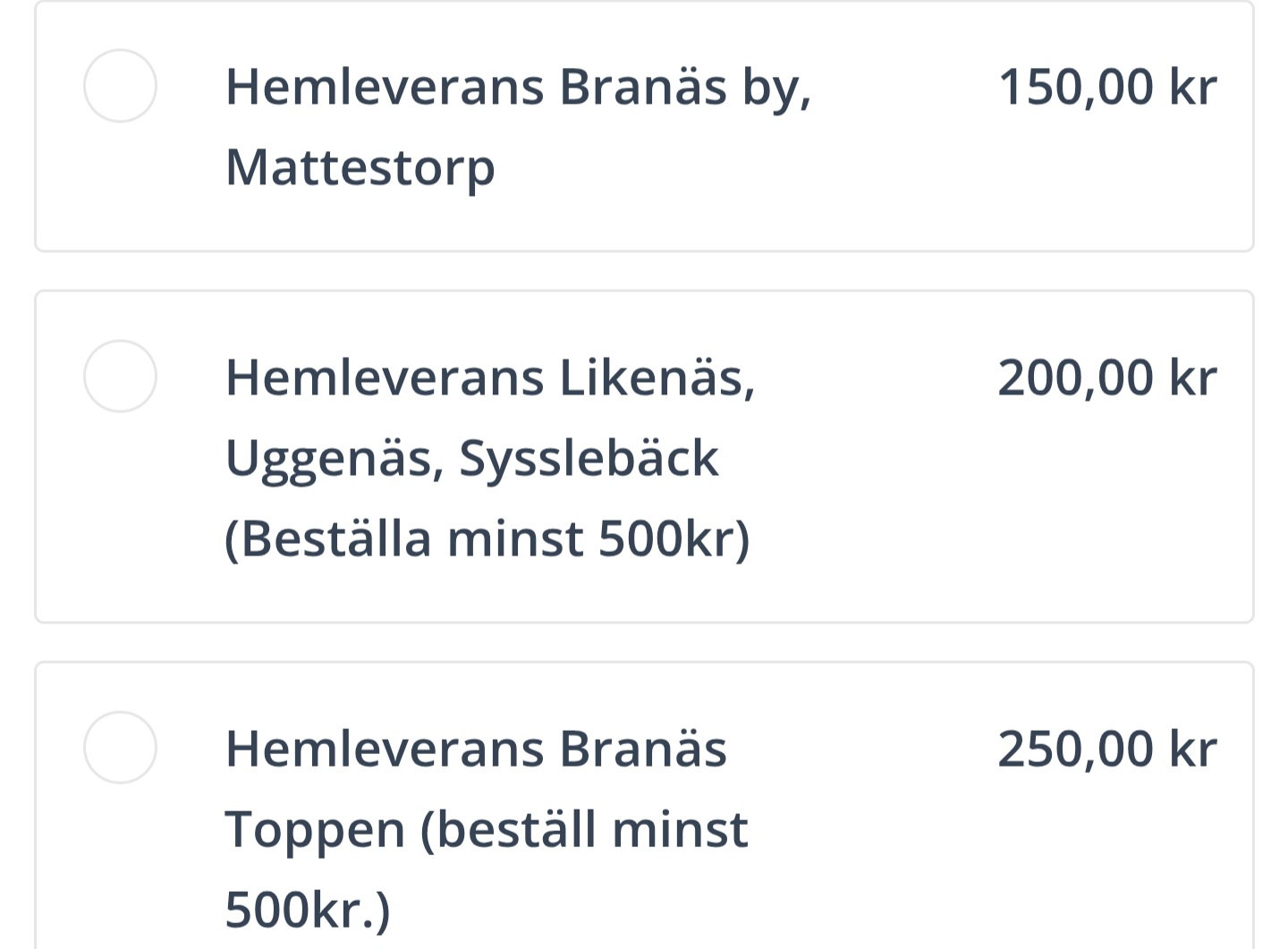Click the "Hemleverans Likenäs," label text
The height and width of the screenshot is (949, 1288).
pyautogui.click(x=490, y=377)
